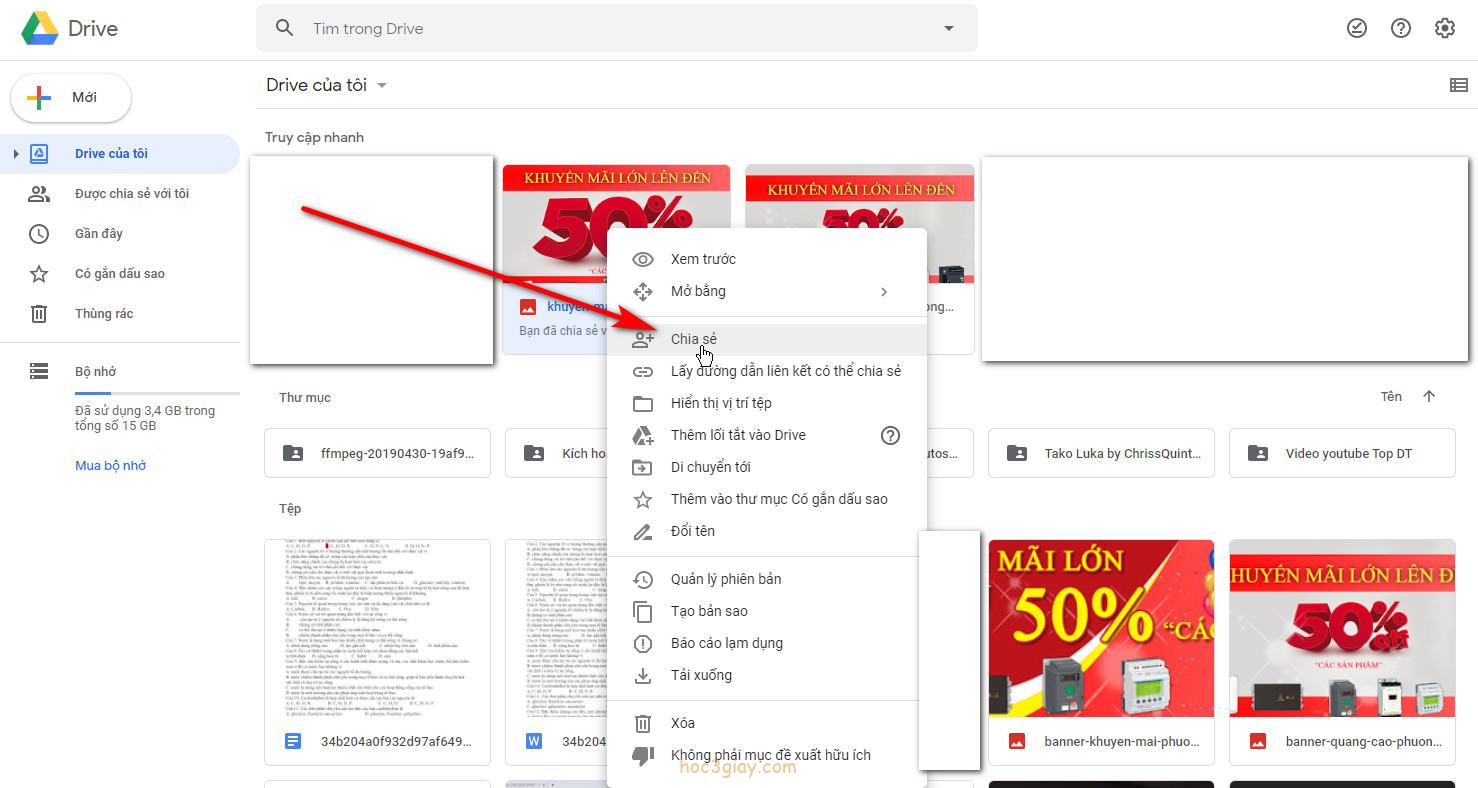This screenshot has width=1478, height=788.
Task: Click the search magnifier icon
Action: [x=285, y=28]
